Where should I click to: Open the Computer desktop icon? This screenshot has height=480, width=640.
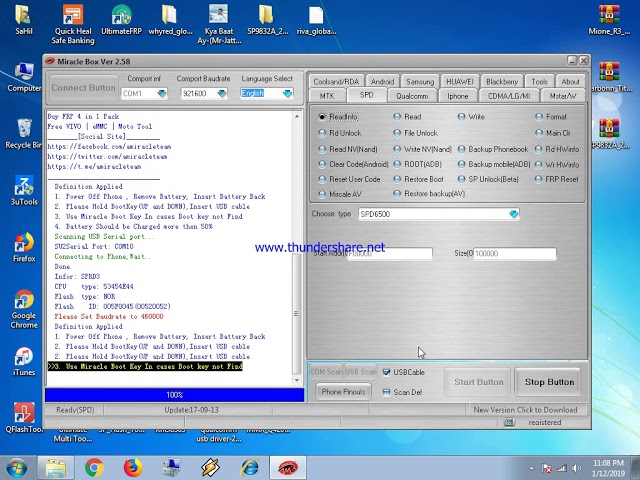click(24, 77)
